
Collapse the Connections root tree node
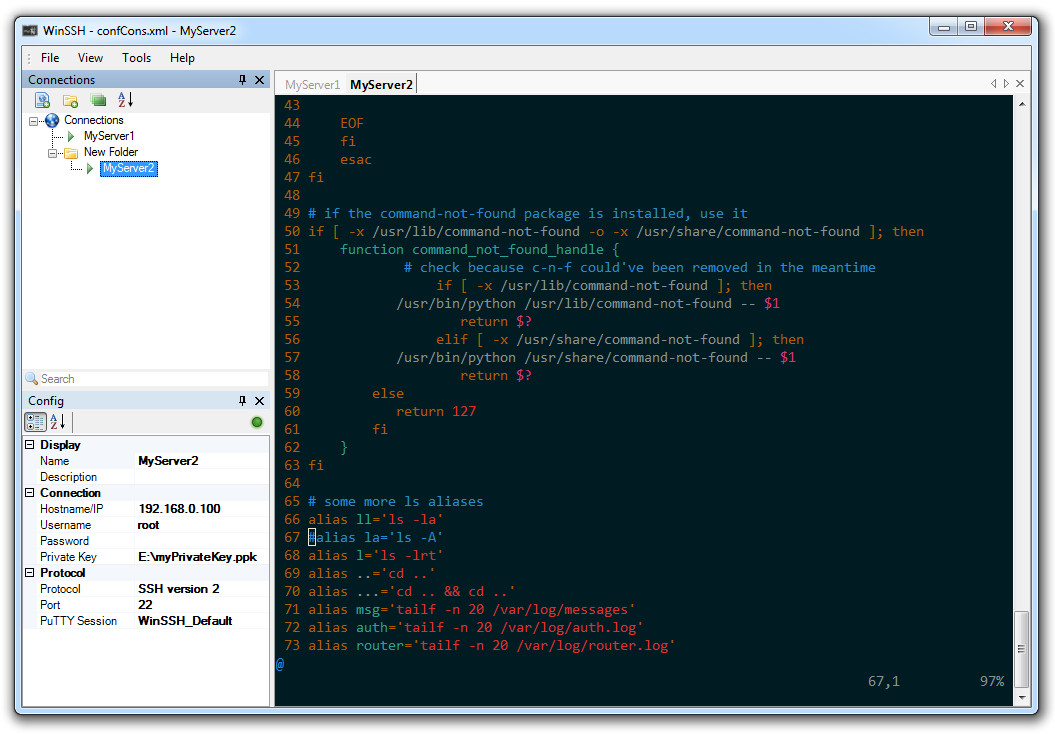pos(33,121)
